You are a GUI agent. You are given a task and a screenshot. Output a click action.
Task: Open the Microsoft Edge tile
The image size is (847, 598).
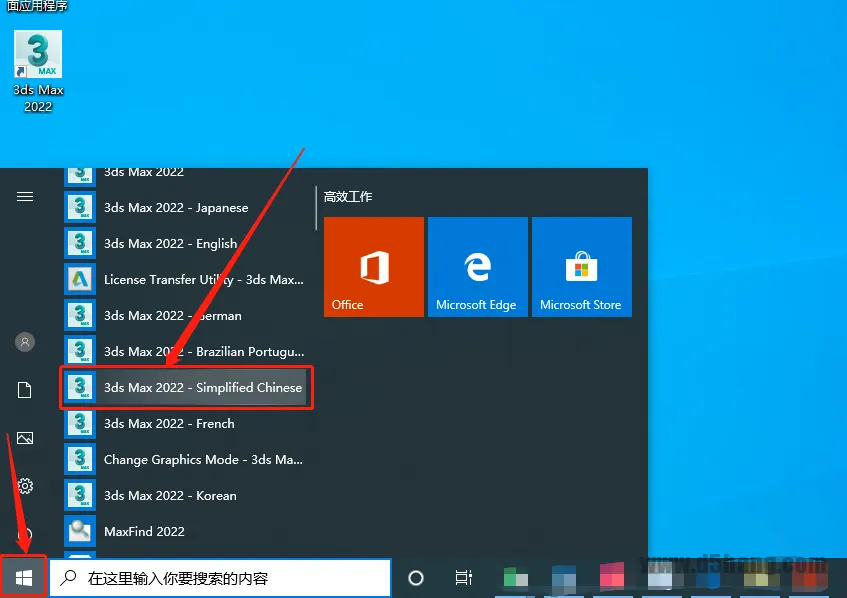point(477,267)
